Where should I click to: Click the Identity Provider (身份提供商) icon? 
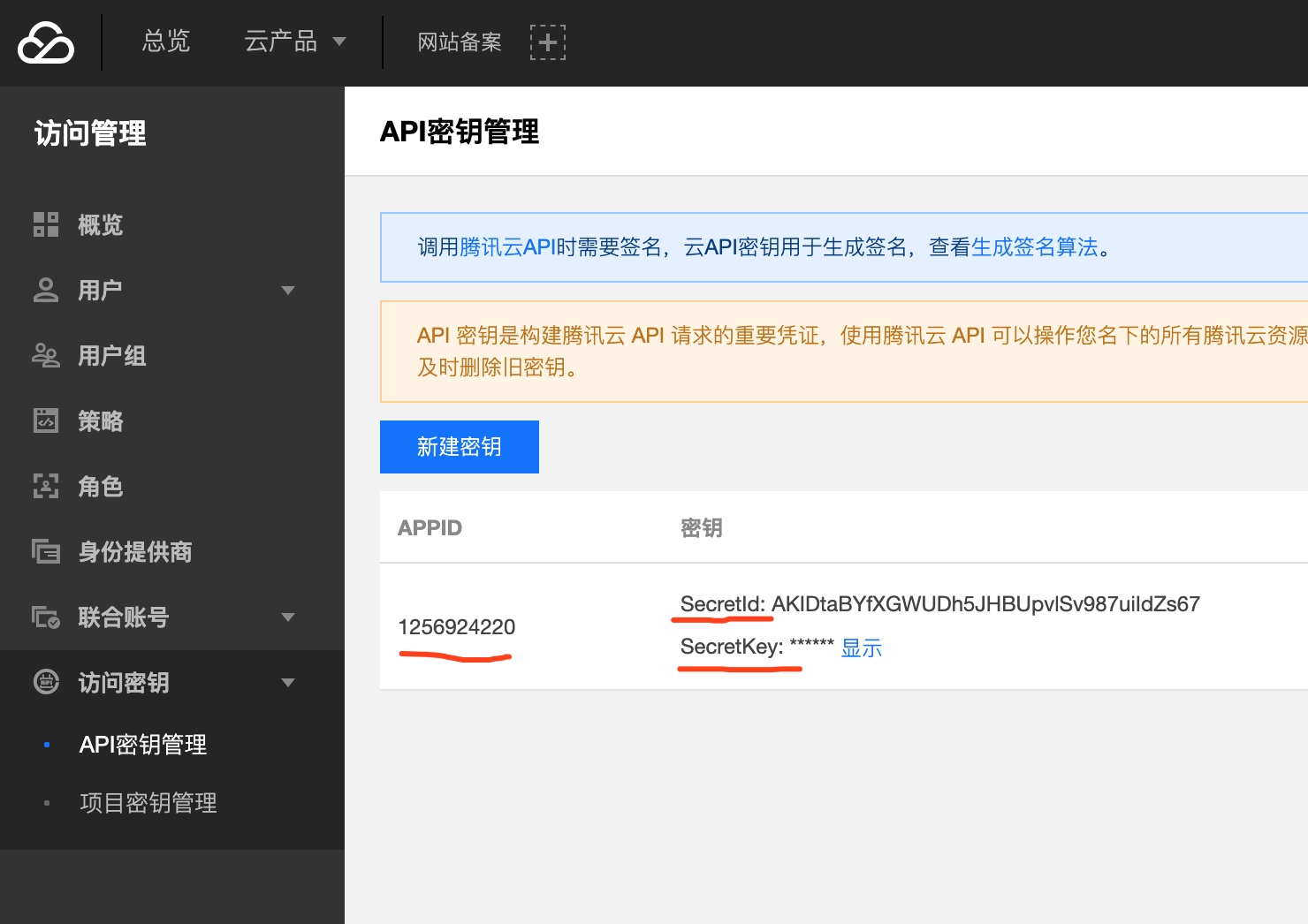pos(46,551)
